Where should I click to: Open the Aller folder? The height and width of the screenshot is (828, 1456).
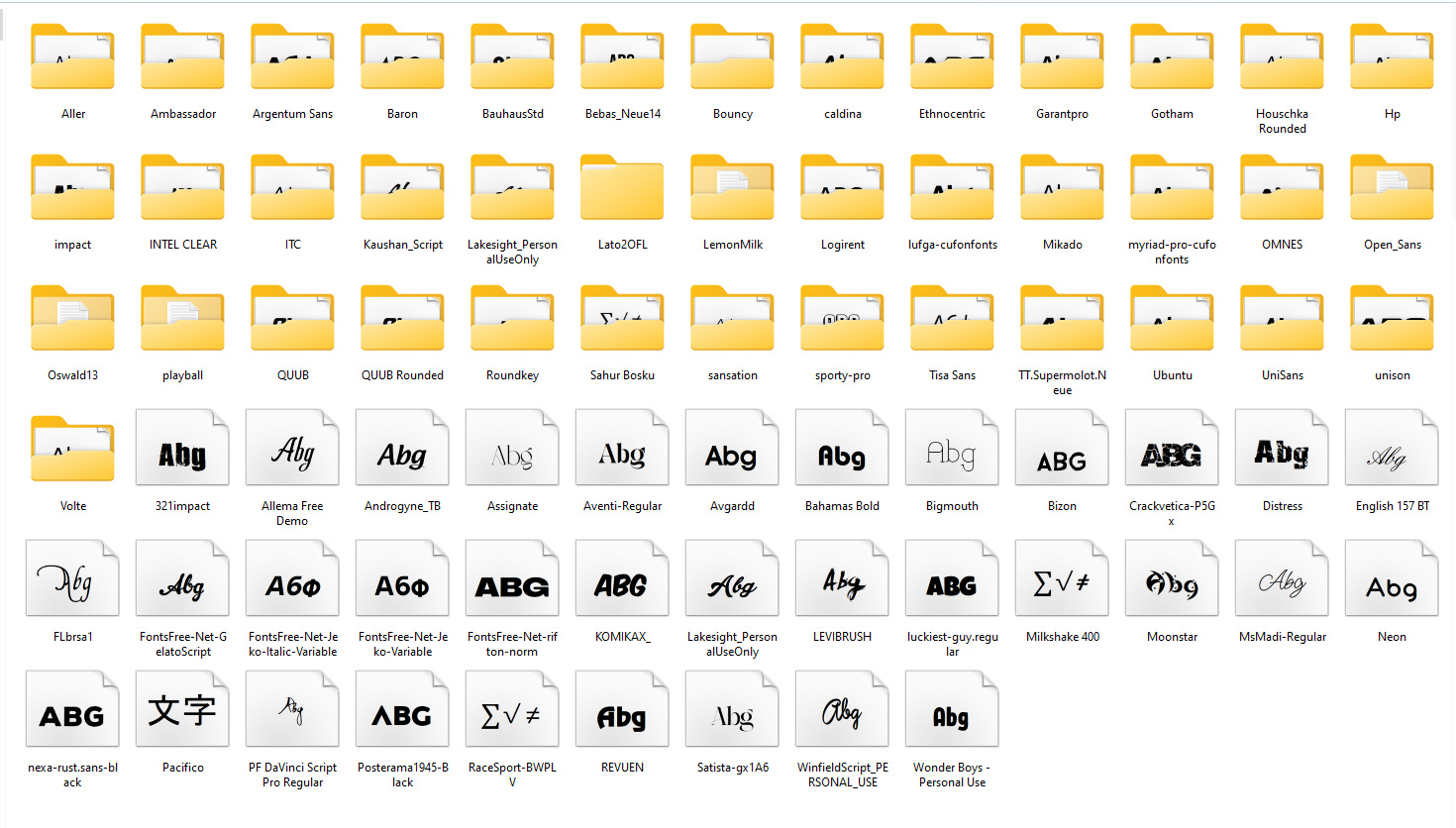coord(72,57)
